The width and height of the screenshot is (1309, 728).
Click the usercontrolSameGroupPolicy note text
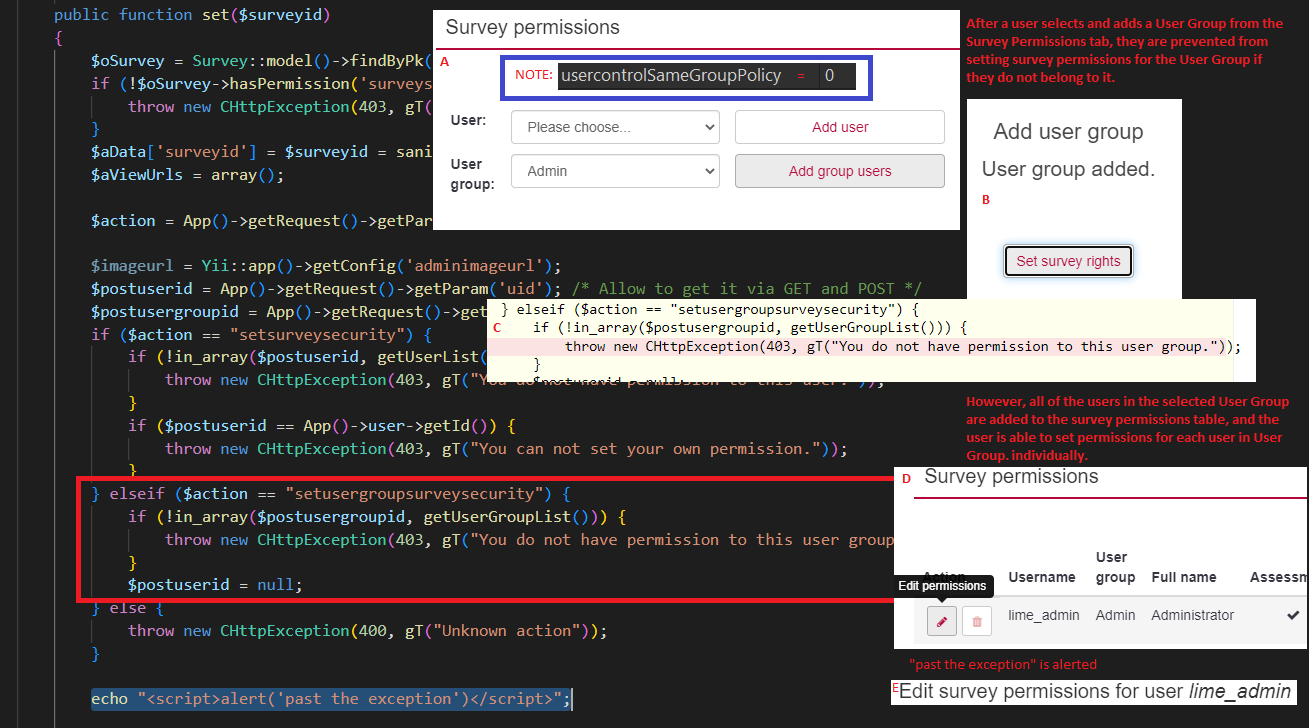671,75
